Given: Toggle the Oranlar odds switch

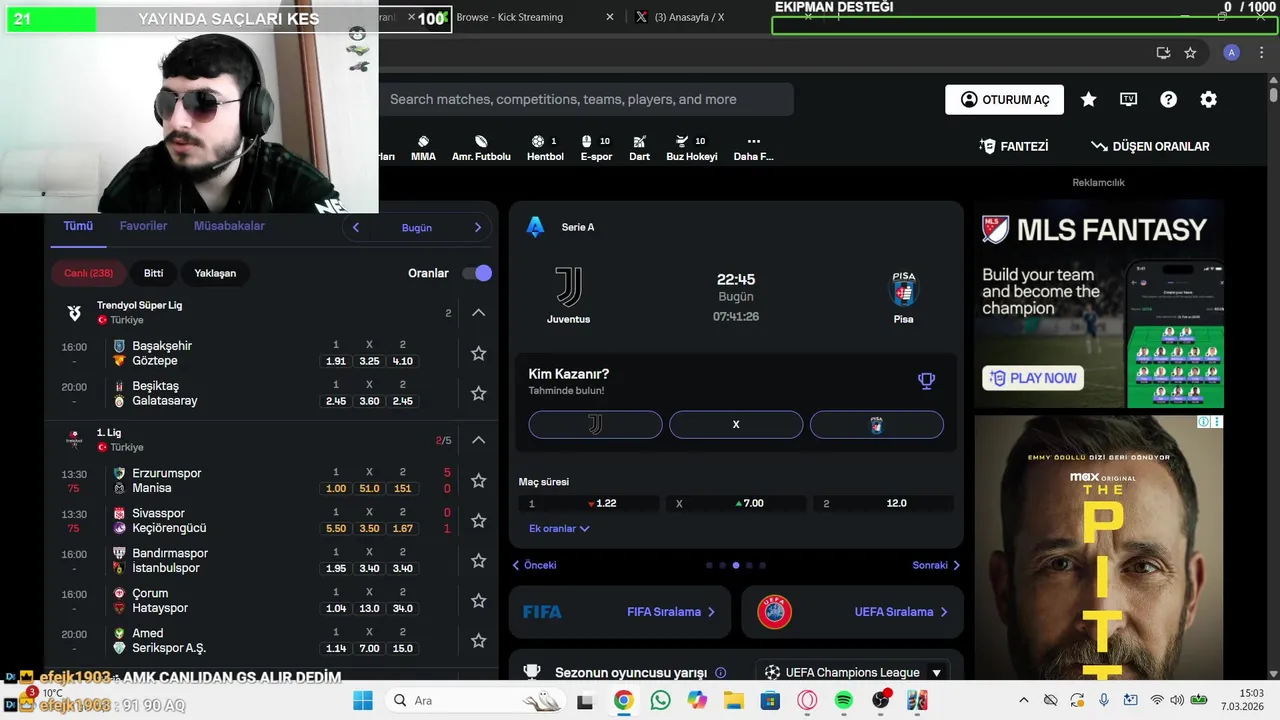Looking at the screenshot, I should pyautogui.click(x=477, y=273).
